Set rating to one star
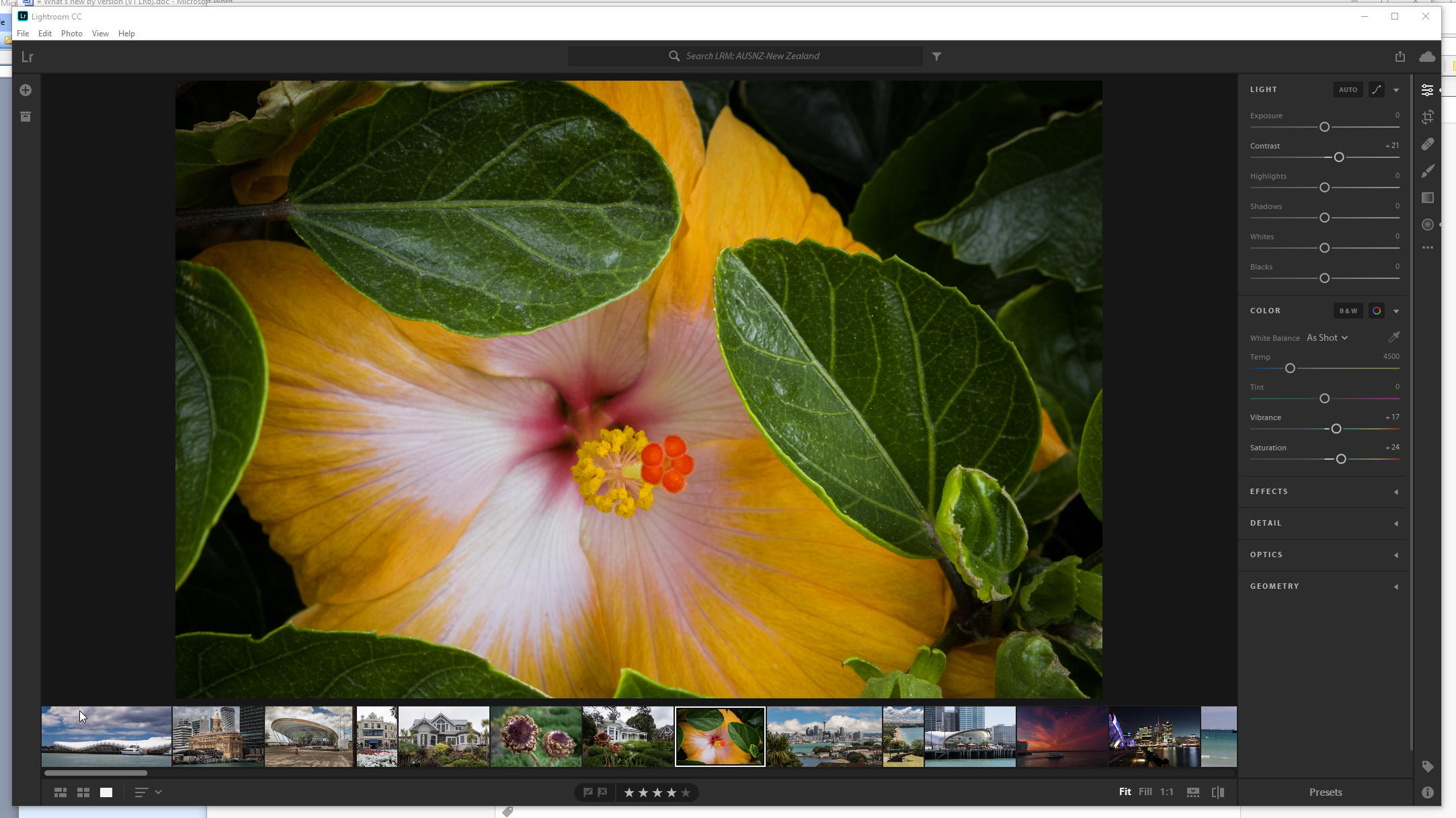 [629, 793]
